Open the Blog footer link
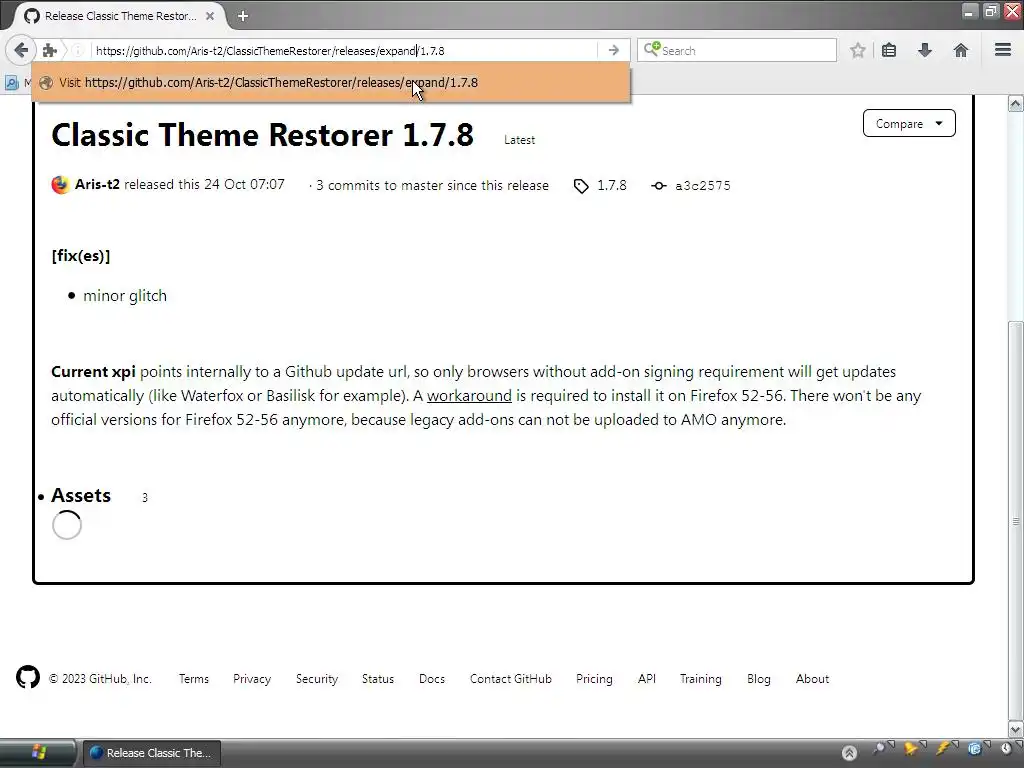The image size is (1024, 768). pos(759,679)
